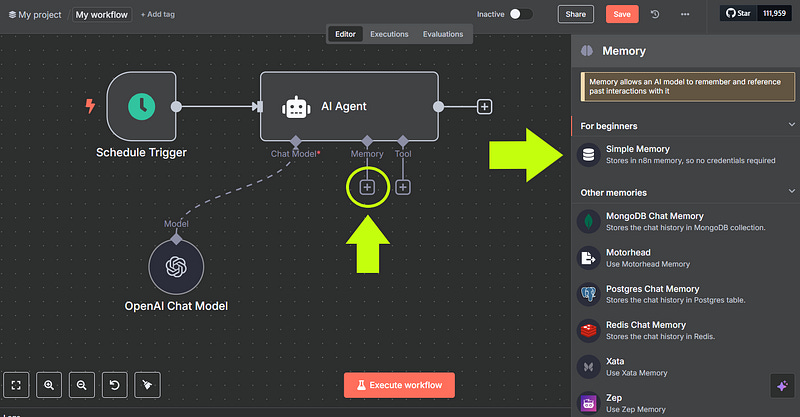Select the Xata memory icon
Image resolution: width=800 pixels, height=417 pixels.
(588, 367)
